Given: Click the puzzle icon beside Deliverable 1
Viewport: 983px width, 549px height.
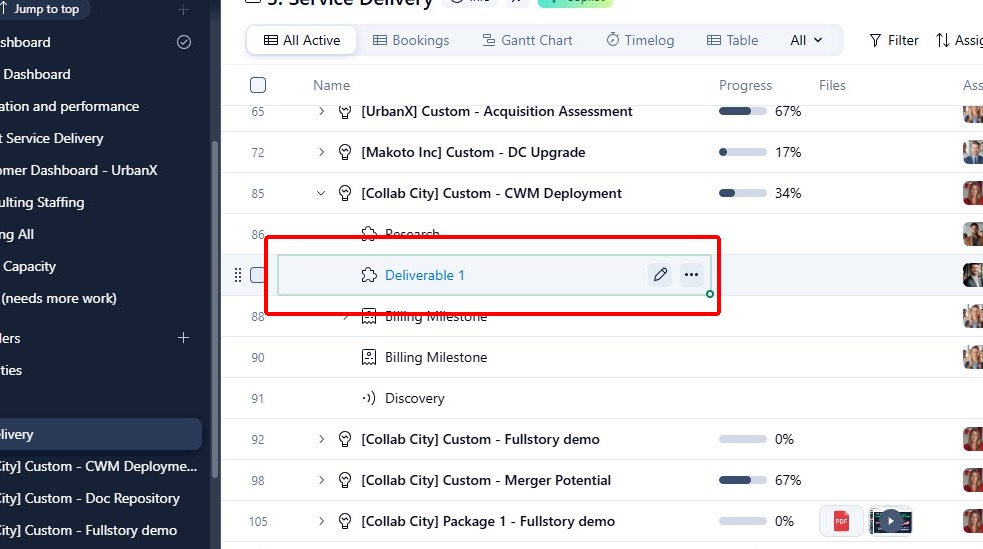Looking at the screenshot, I should tap(369, 274).
